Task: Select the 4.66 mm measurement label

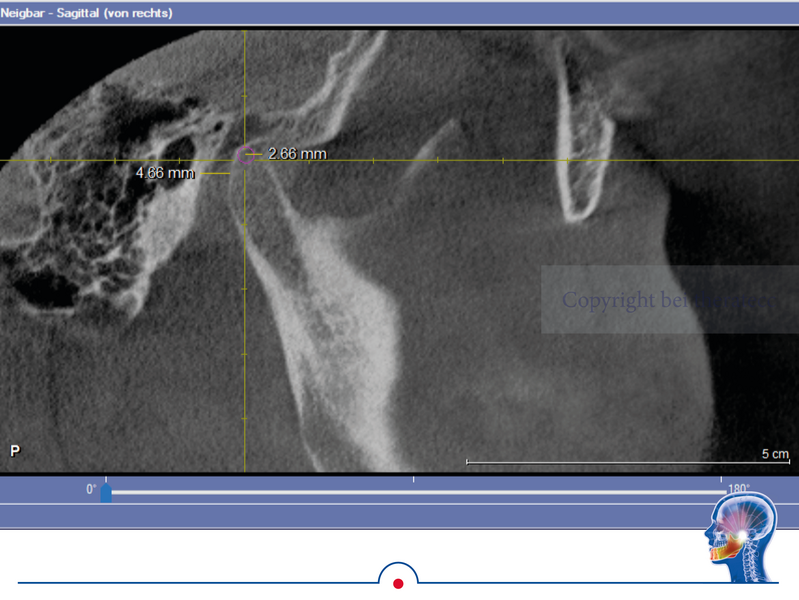Action: (165, 173)
